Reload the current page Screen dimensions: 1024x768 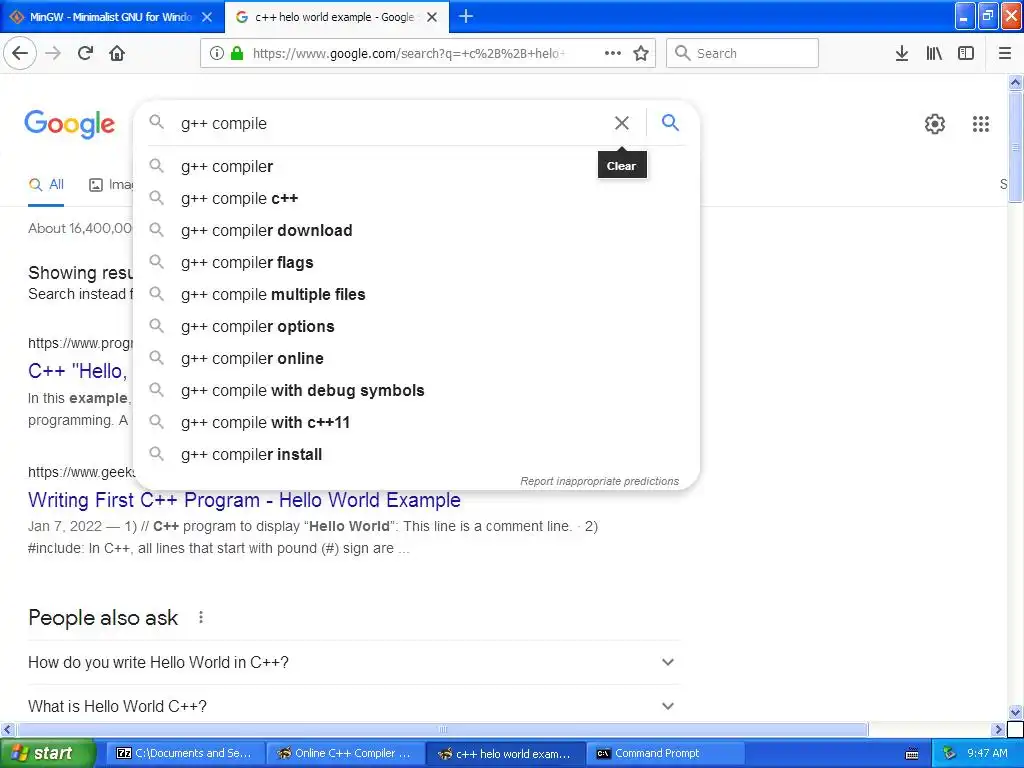tap(85, 53)
